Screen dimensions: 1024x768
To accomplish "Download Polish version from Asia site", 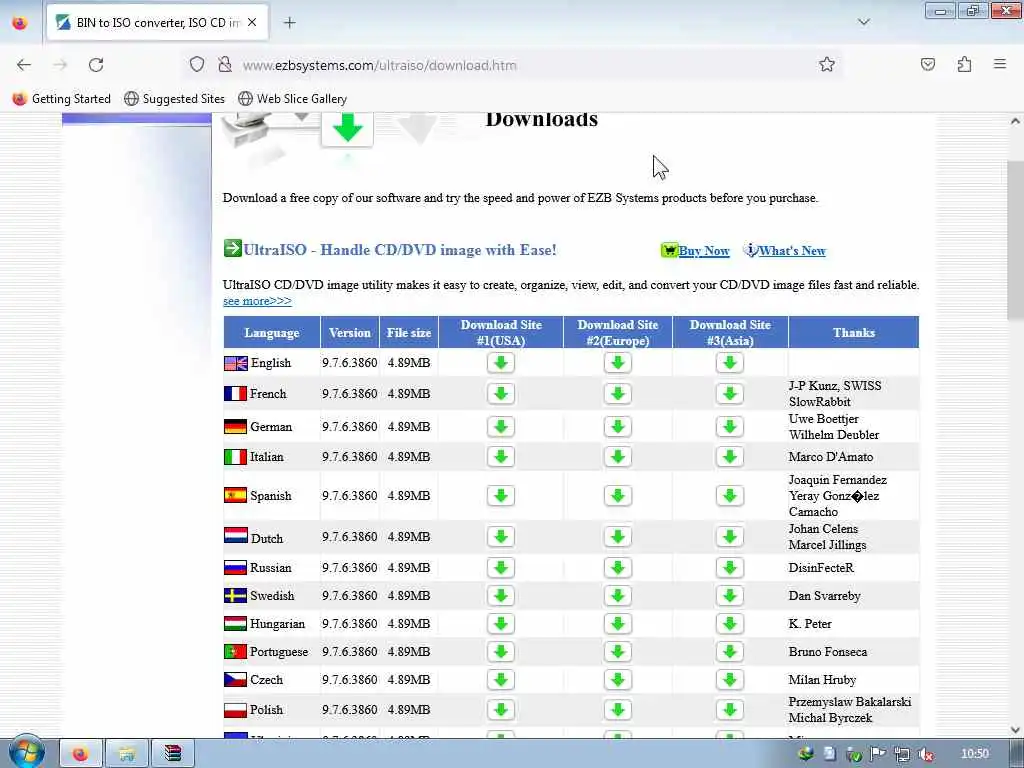I will 729,710.
